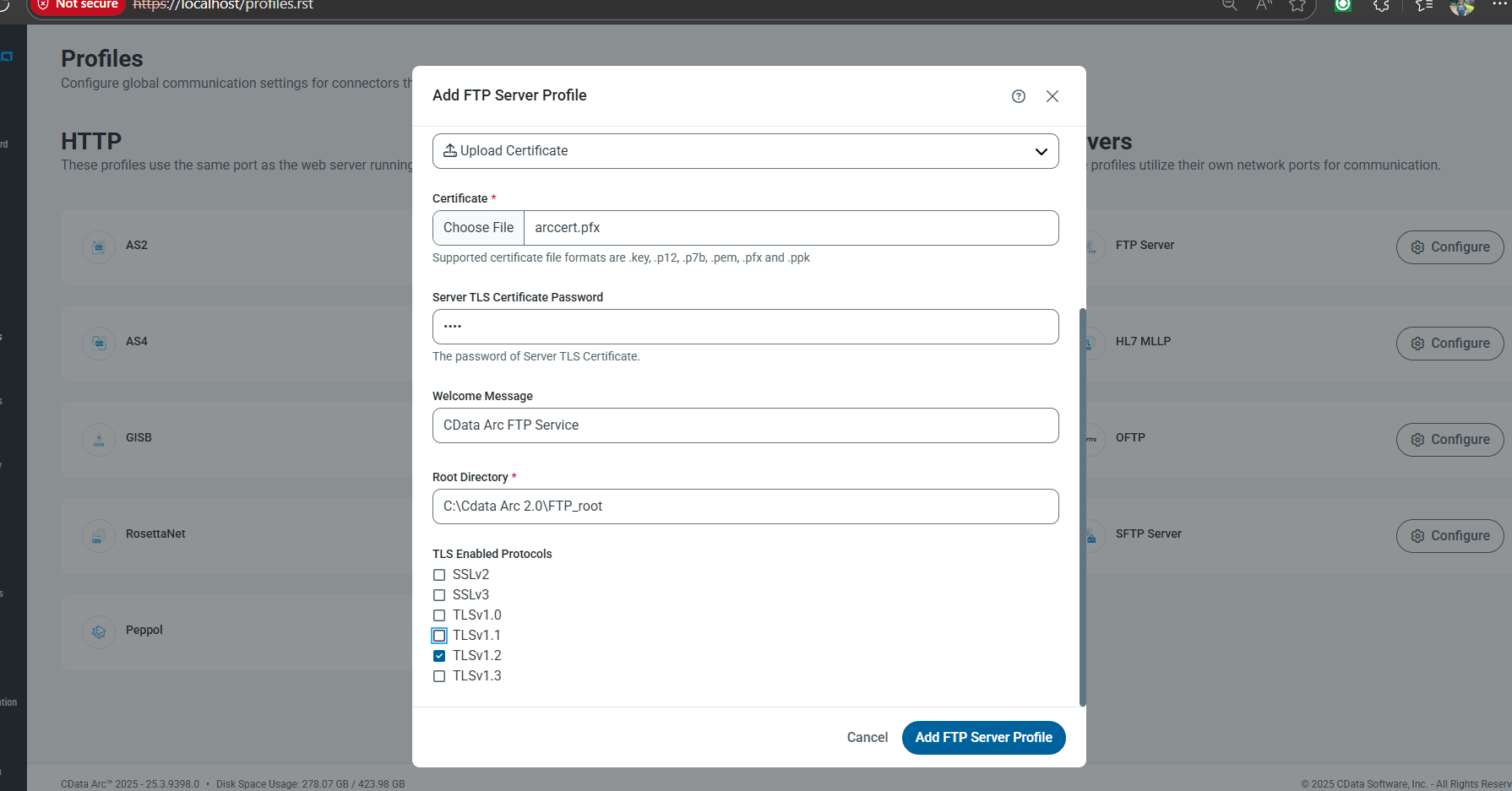Image resolution: width=1512 pixels, height=791 pixels.
Task: Tick the SSLv3 protocol checkbox
Action: click(439, 595)
